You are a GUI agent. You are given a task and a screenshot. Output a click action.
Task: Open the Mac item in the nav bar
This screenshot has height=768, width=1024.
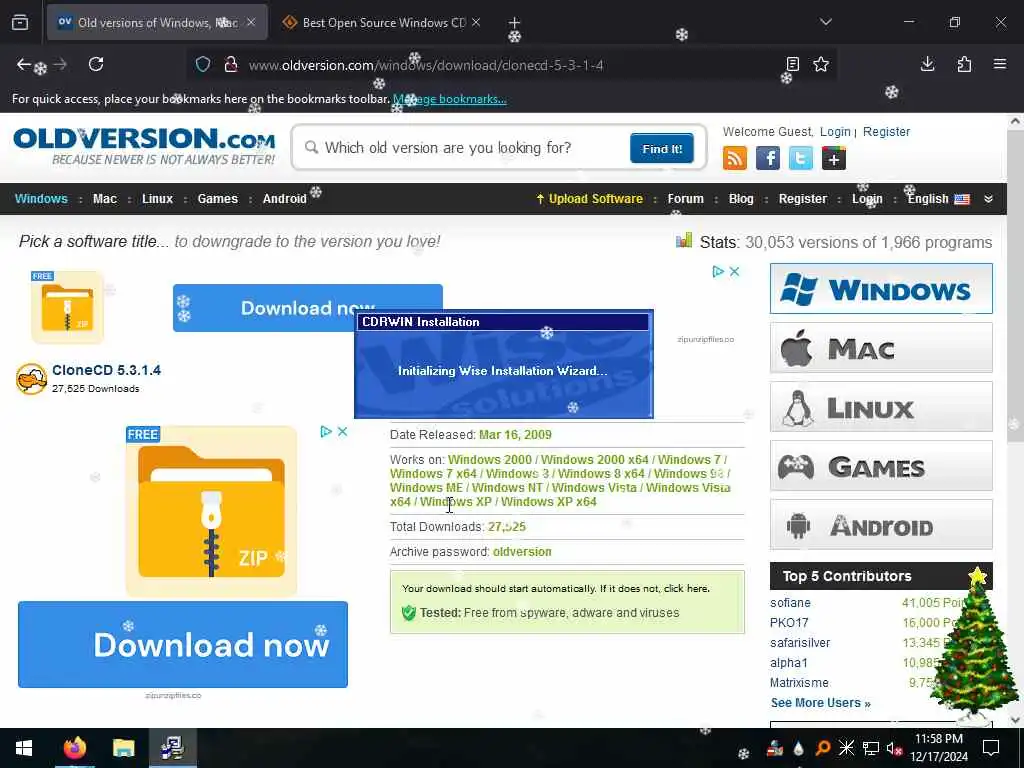(x=104, y=199)
